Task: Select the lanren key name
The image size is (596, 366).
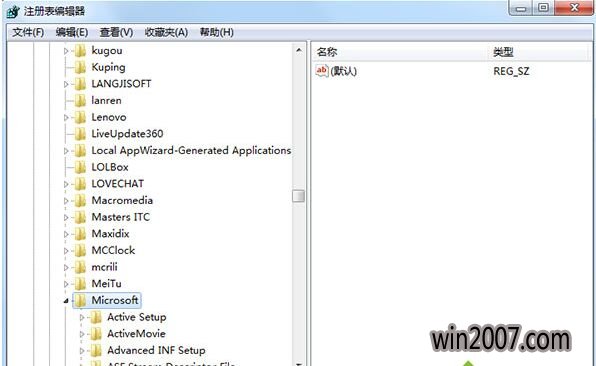Action: click(x=106, y=101)
